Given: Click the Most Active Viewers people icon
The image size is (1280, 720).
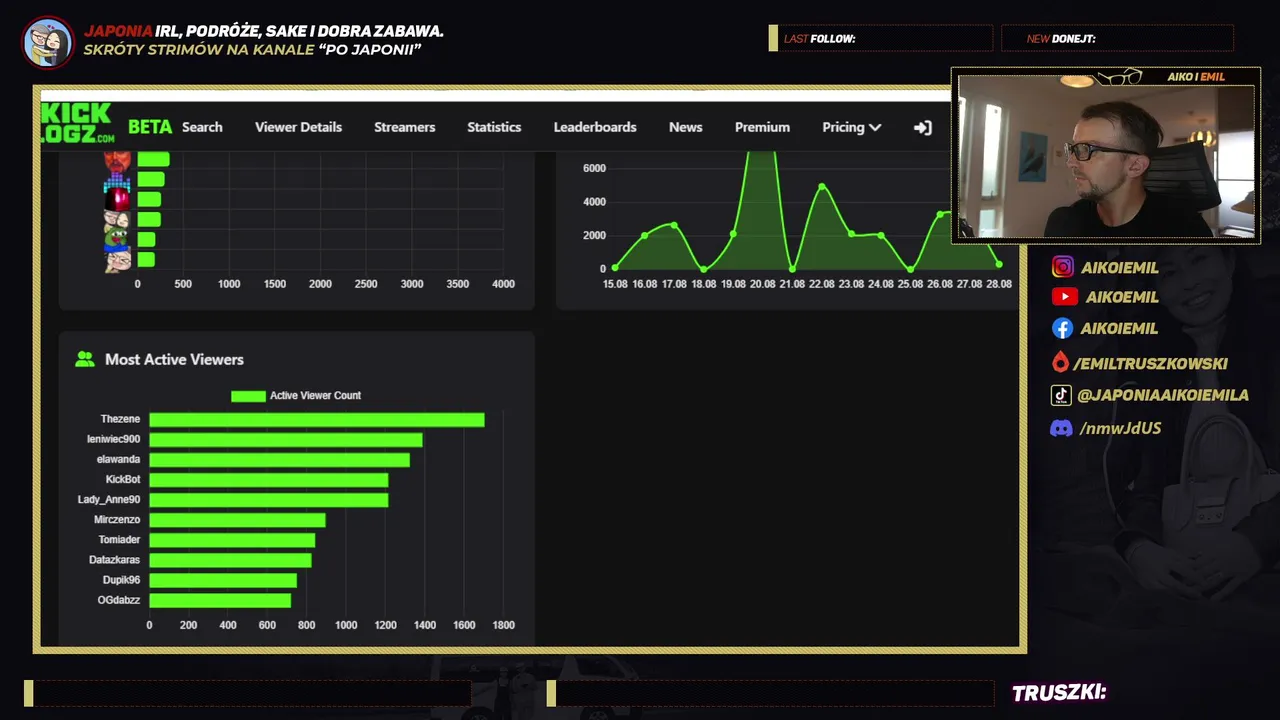Looking at the screenshot, I should point(85,359).
